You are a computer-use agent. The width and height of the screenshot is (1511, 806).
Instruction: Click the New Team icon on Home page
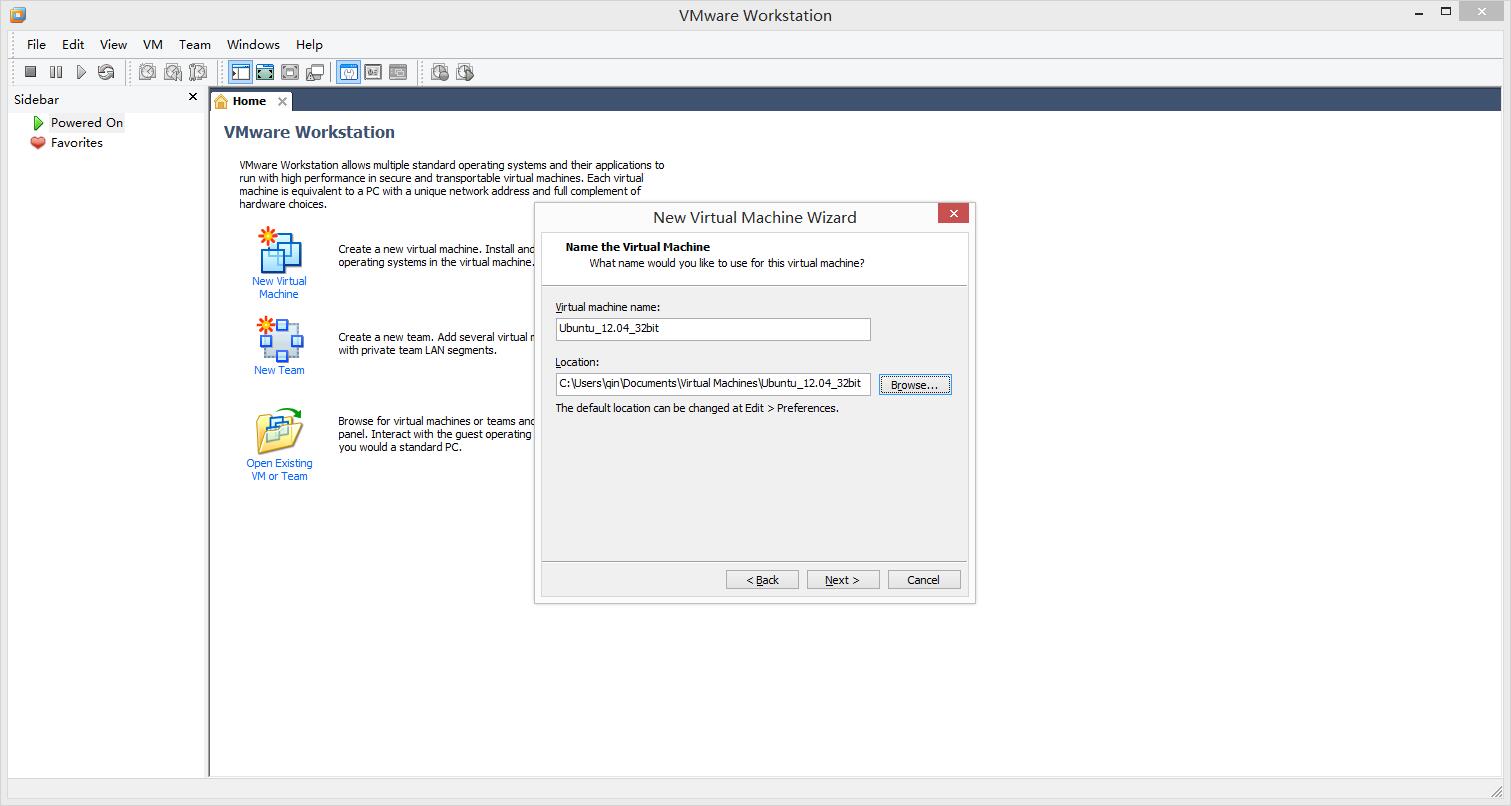tap(280, 339)
